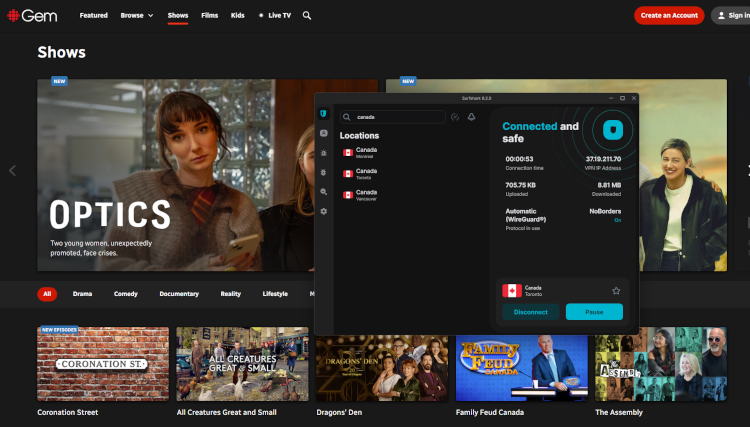Open Surfshark Search magnifier sidebar icon

[324, 192]
